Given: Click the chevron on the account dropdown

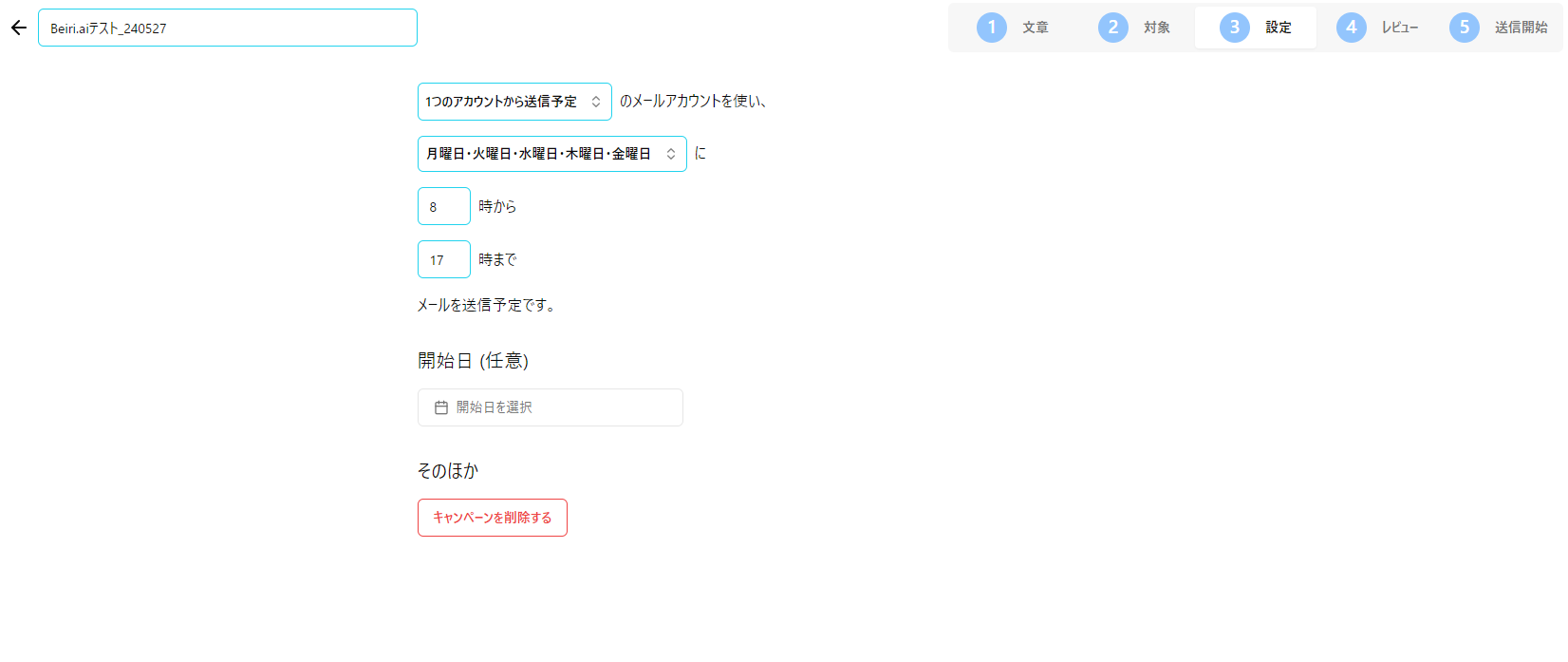Looking at the screenshot, I should click(x=596, y=102).
